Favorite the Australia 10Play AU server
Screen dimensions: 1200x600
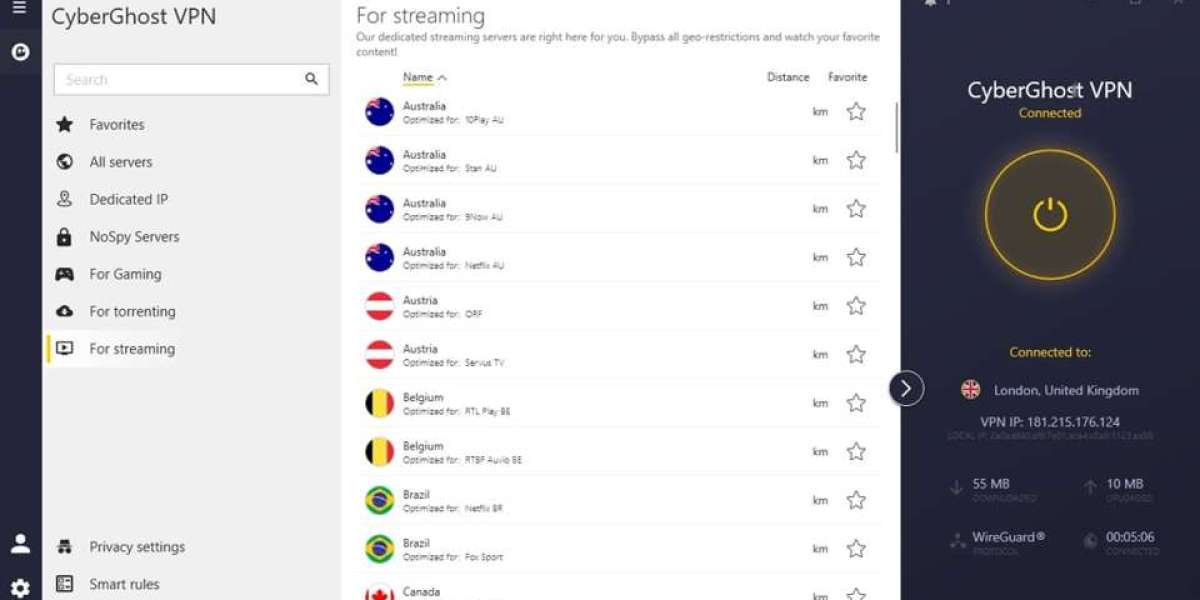pos(856,112)
